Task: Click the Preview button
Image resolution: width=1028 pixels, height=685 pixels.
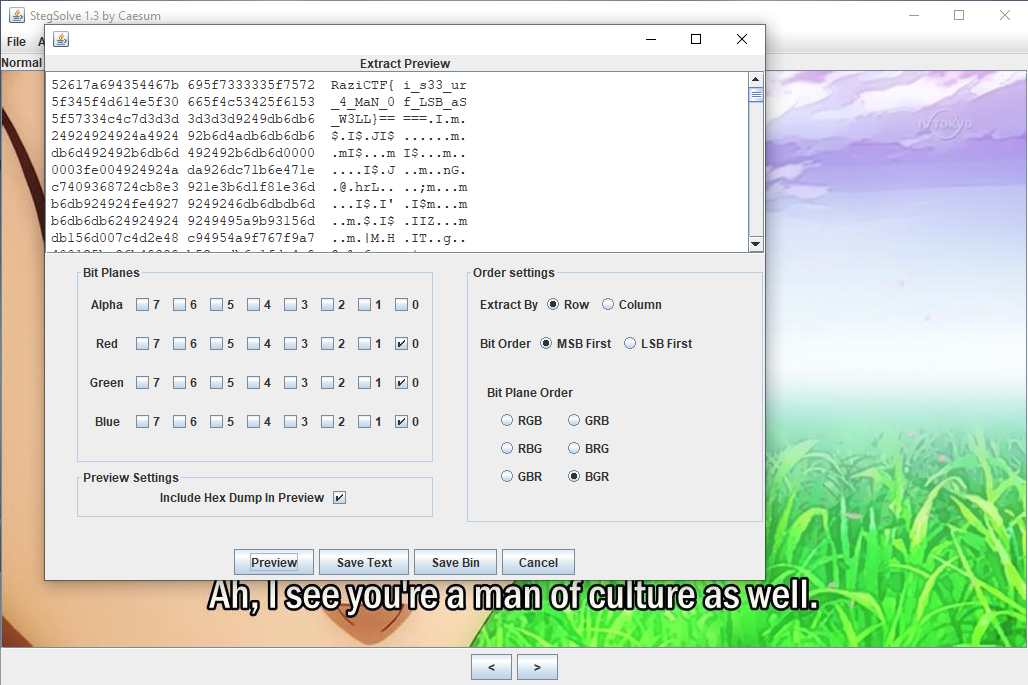Action: click(x=274, y=562)
